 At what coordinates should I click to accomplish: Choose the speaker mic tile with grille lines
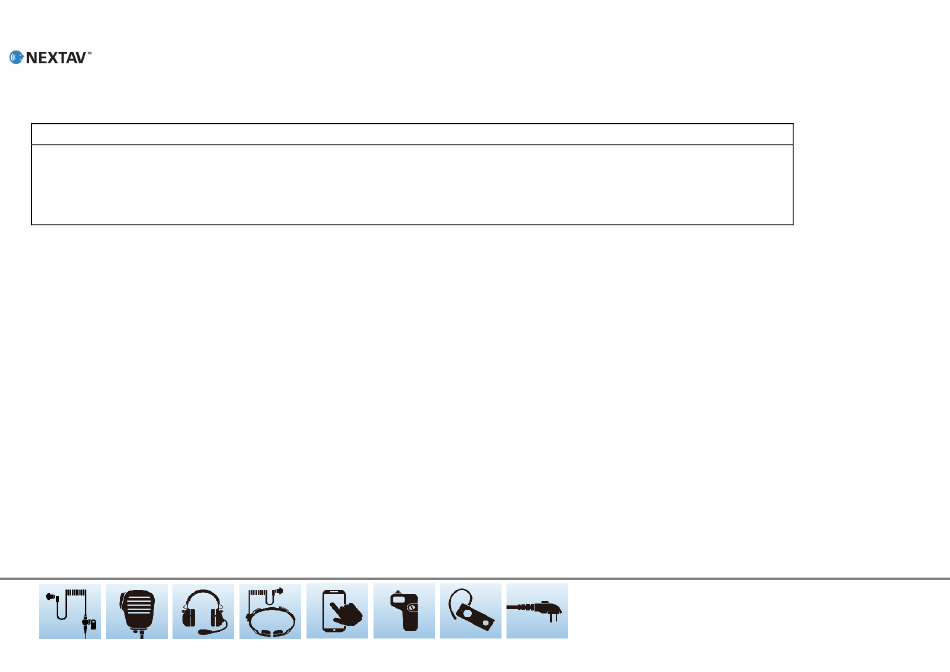pos(137,611)
